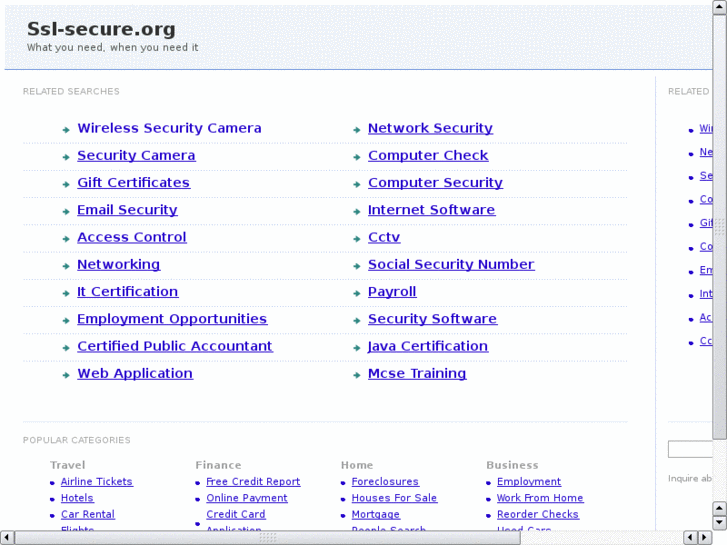Click the horizontal scrollbar left arrow

pos(7,538)
